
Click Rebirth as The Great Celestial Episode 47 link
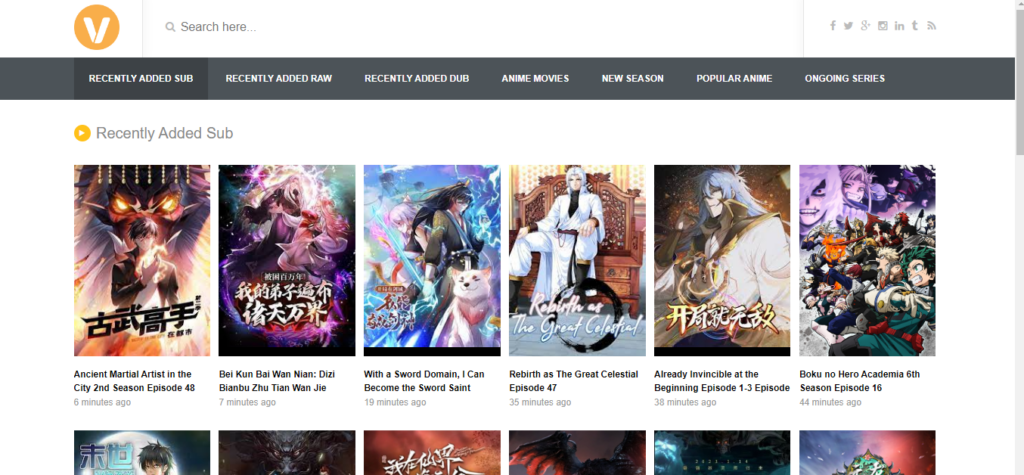click(x=574, y=381)
